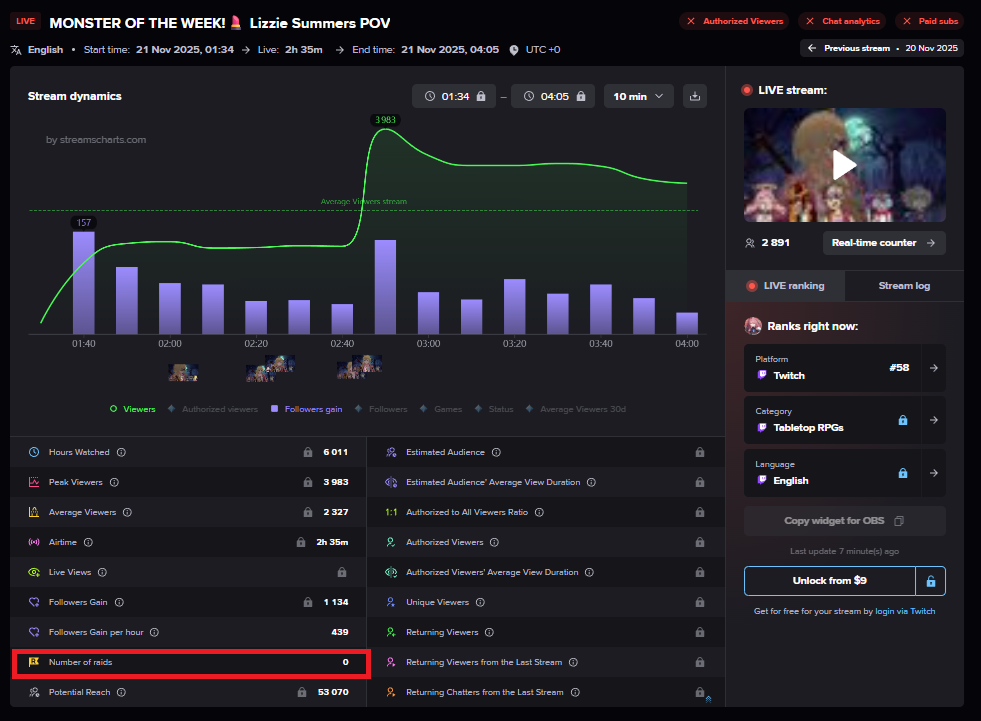Screen dimensions: 981x721
Task: Click info icon next to Estimated Audience
Action: 496,452
